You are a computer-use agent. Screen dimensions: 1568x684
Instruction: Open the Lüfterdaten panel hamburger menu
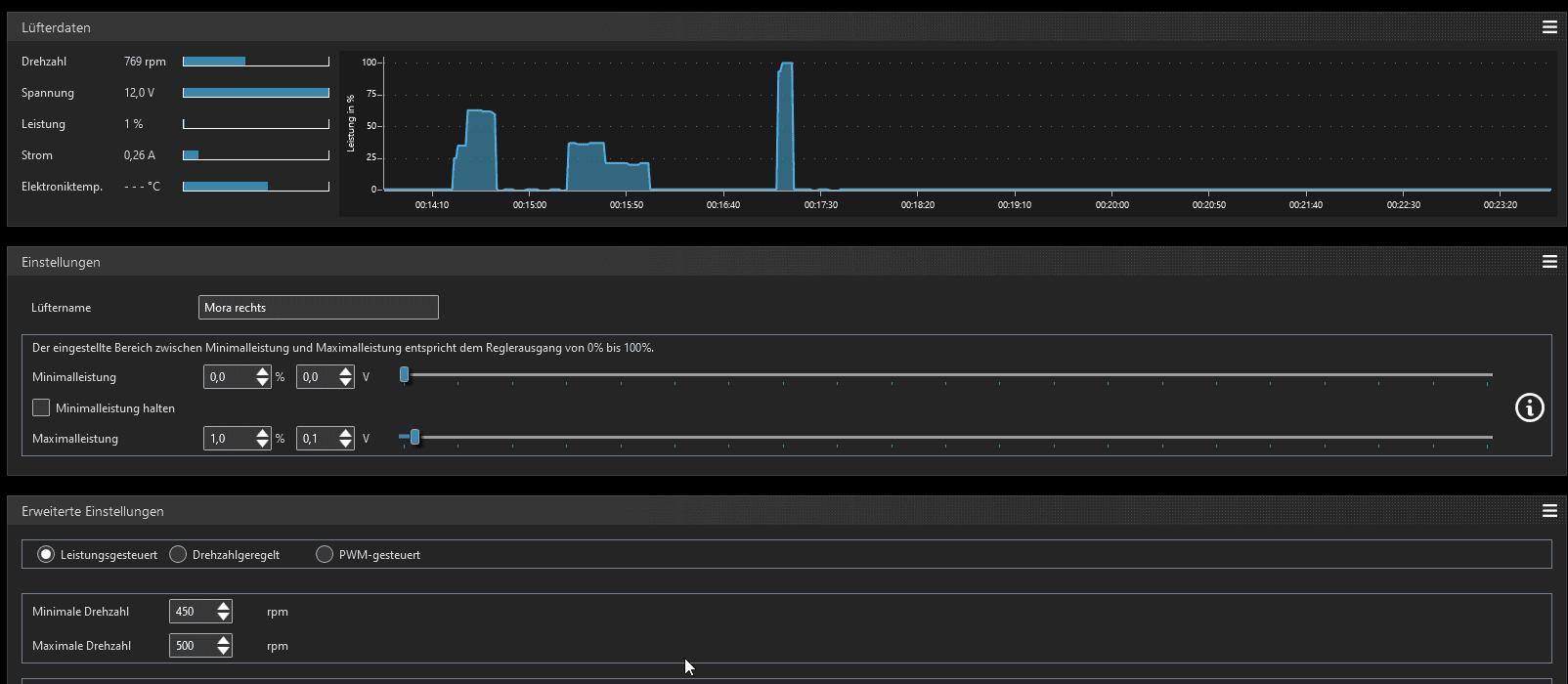tap(1549, 27)
